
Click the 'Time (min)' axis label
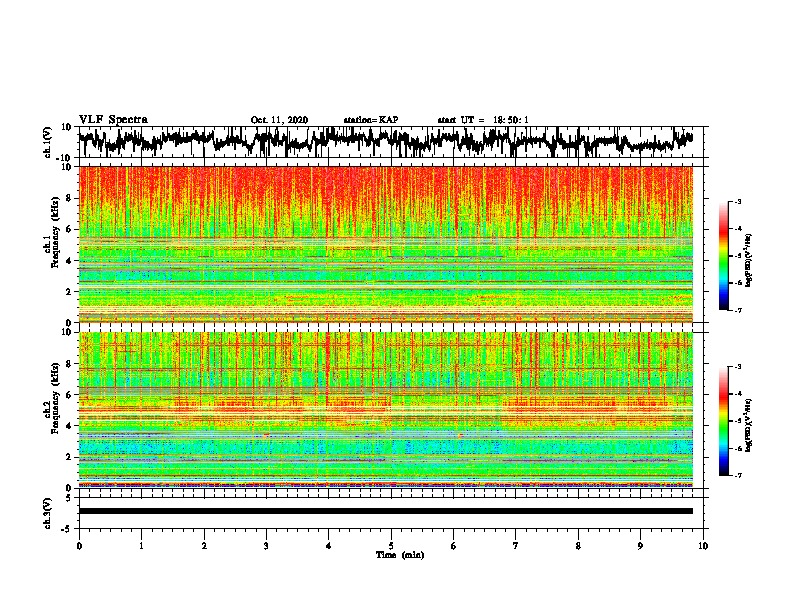pyautogui.click(x=400, y=555)
